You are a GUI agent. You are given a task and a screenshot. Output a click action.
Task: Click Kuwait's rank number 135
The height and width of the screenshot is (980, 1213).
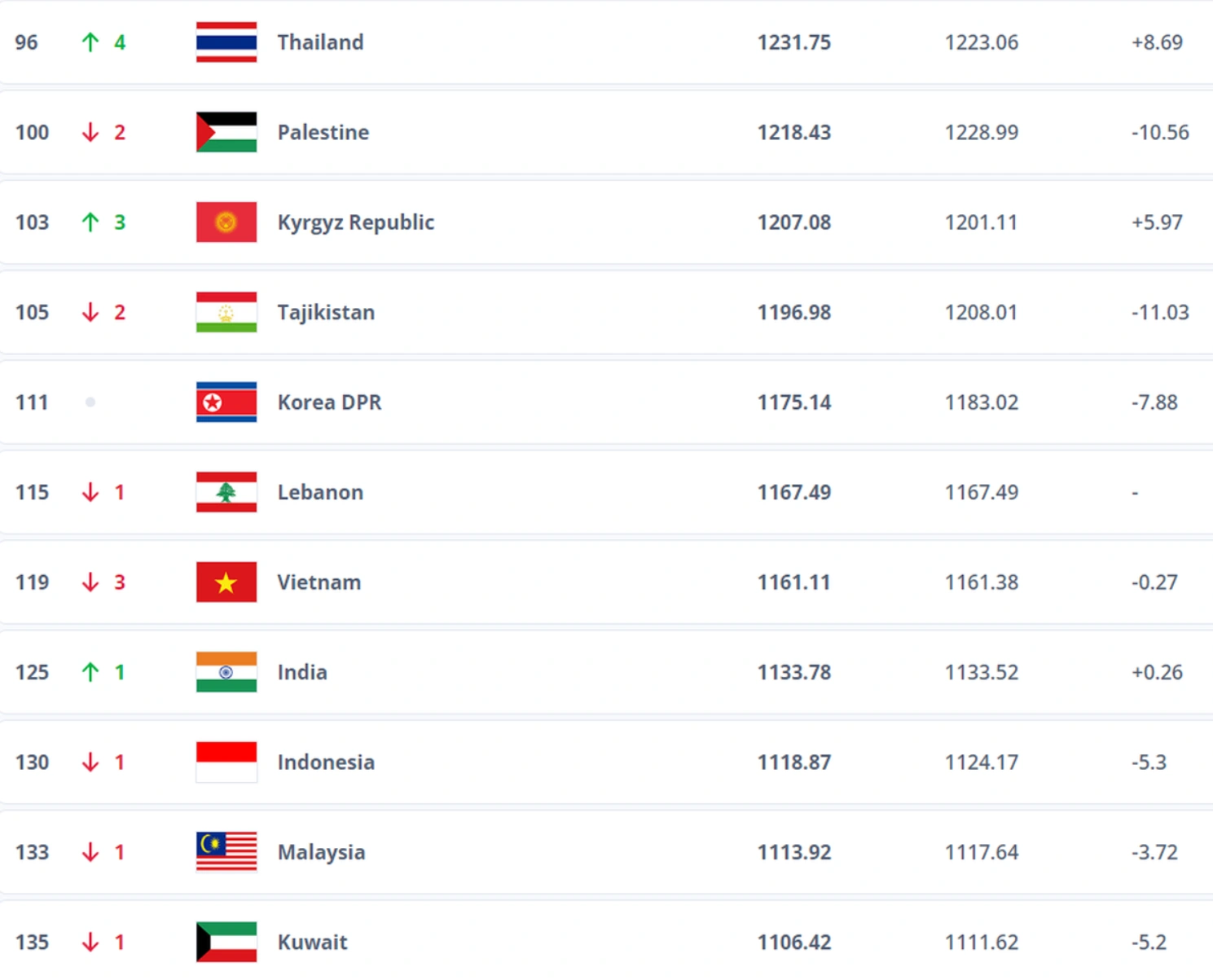[32, 943]
